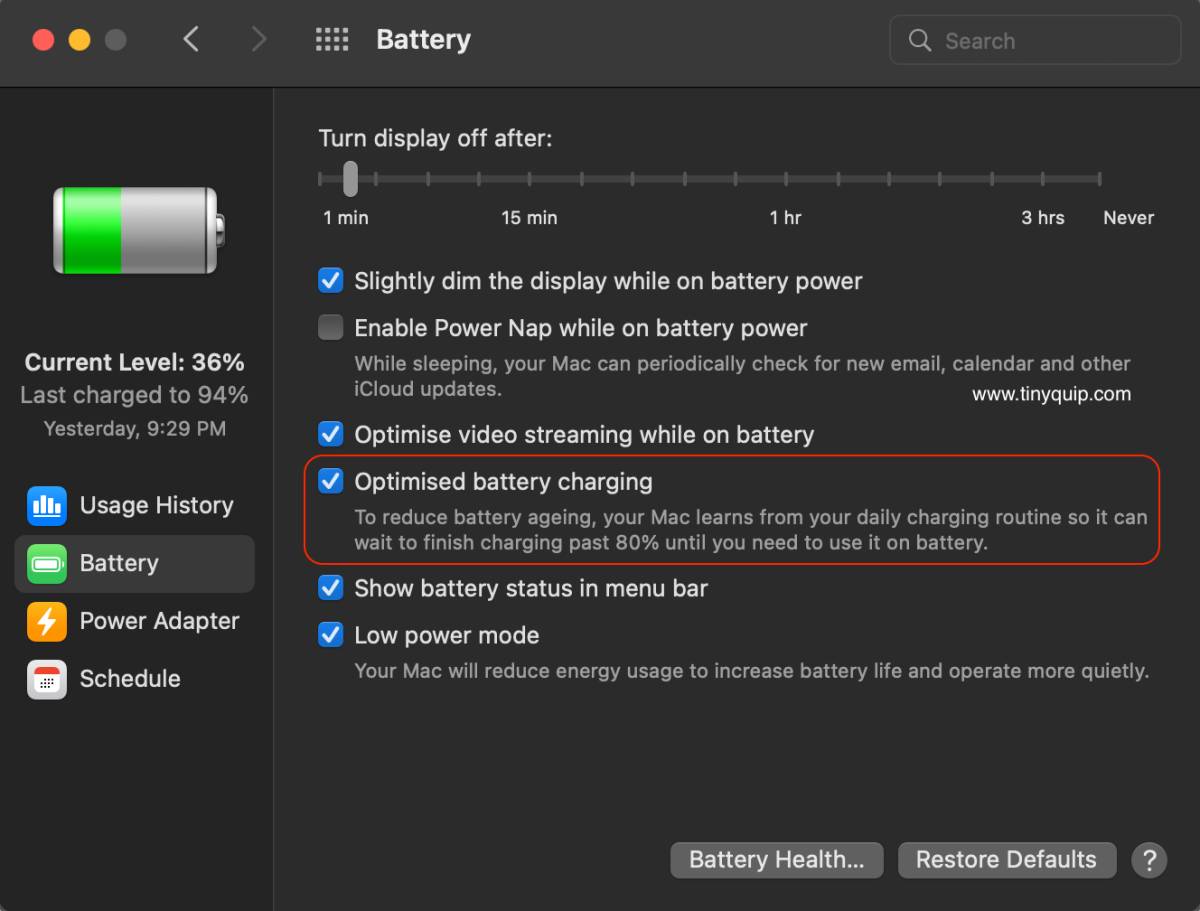Toggle Optimise video streaming while on battery
This screenshot has height=911, width=1200.
pos(330,434)
